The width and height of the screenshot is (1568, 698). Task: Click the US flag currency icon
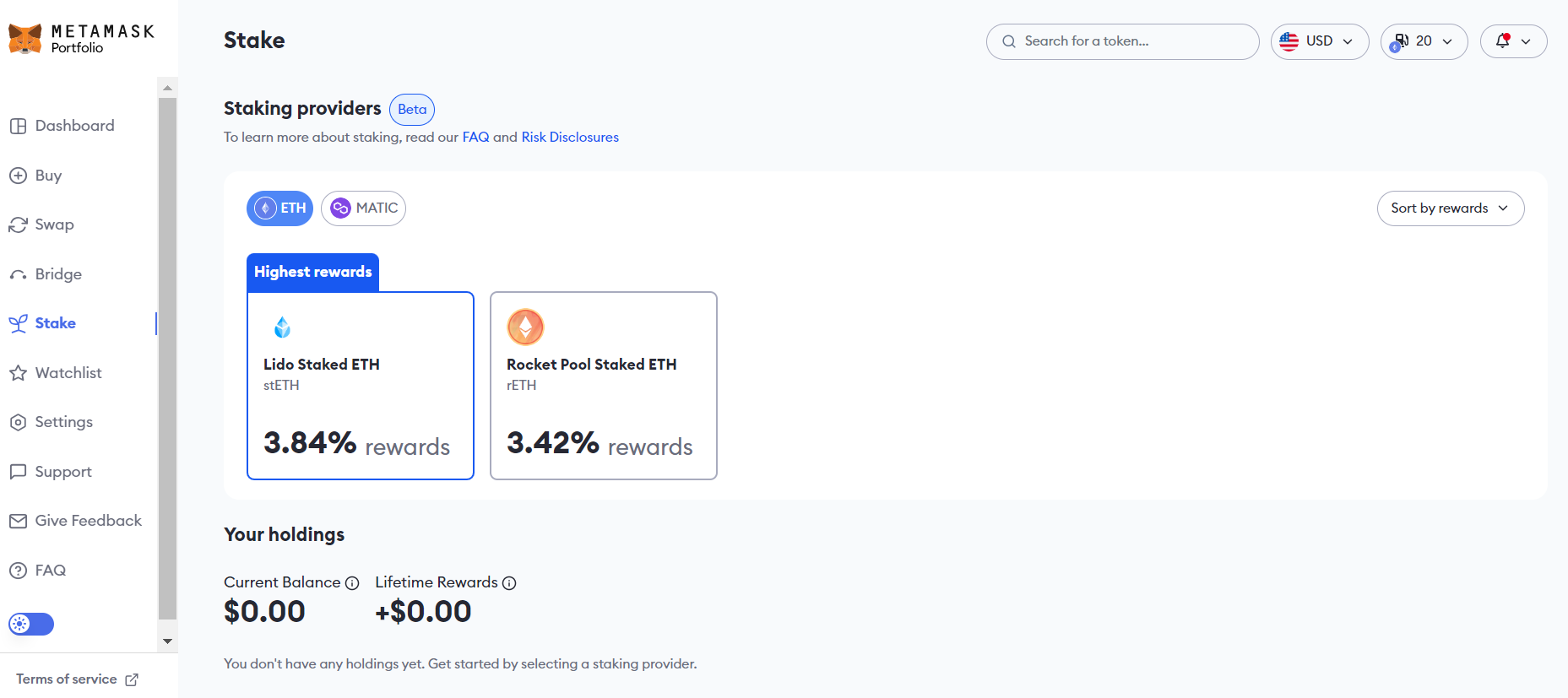click(1289, 41)
